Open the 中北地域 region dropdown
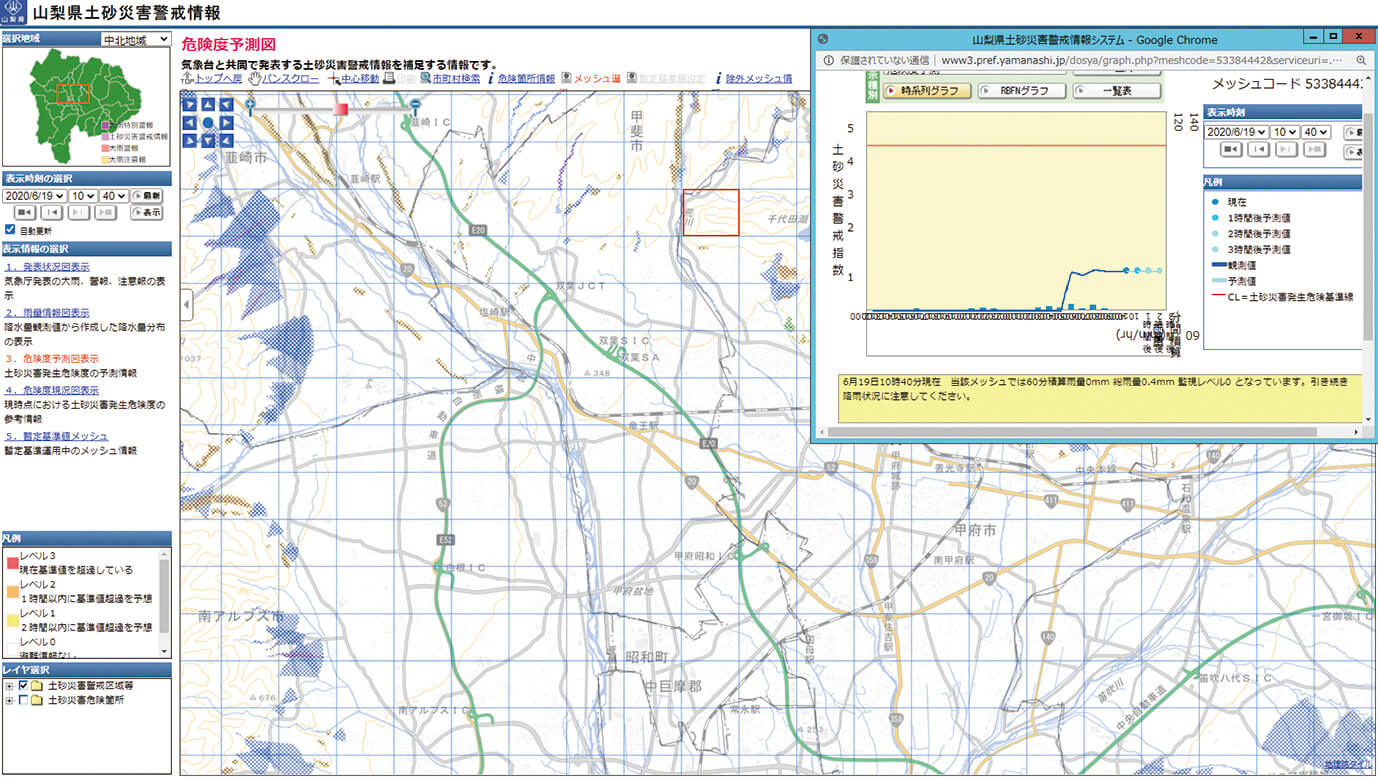This screenshot has width=1378, height=778. pos(136,40)
